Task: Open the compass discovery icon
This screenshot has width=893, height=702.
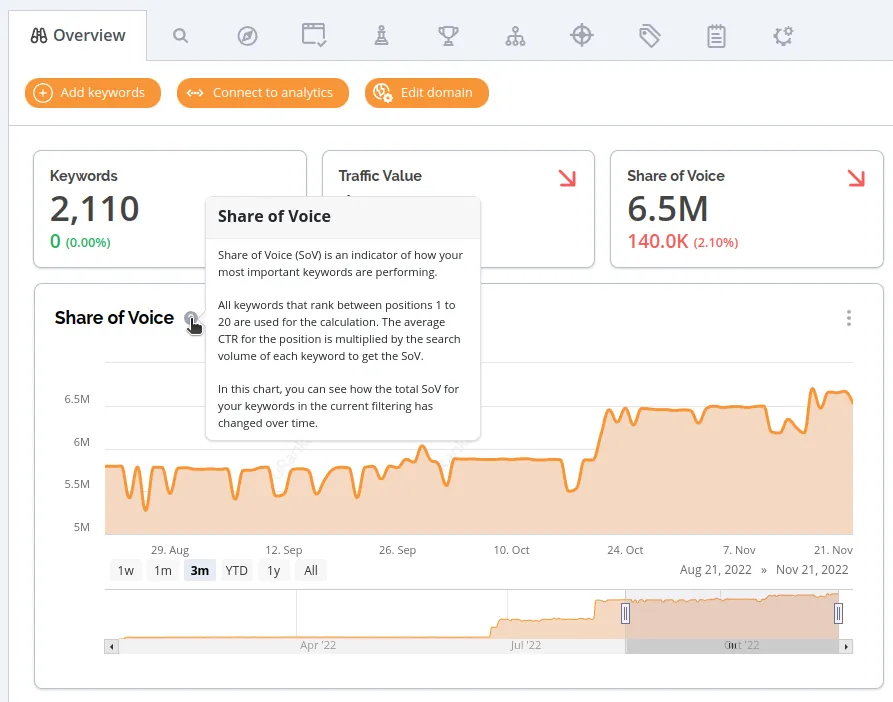Action: pyautogui.click(x=247, y=34)
